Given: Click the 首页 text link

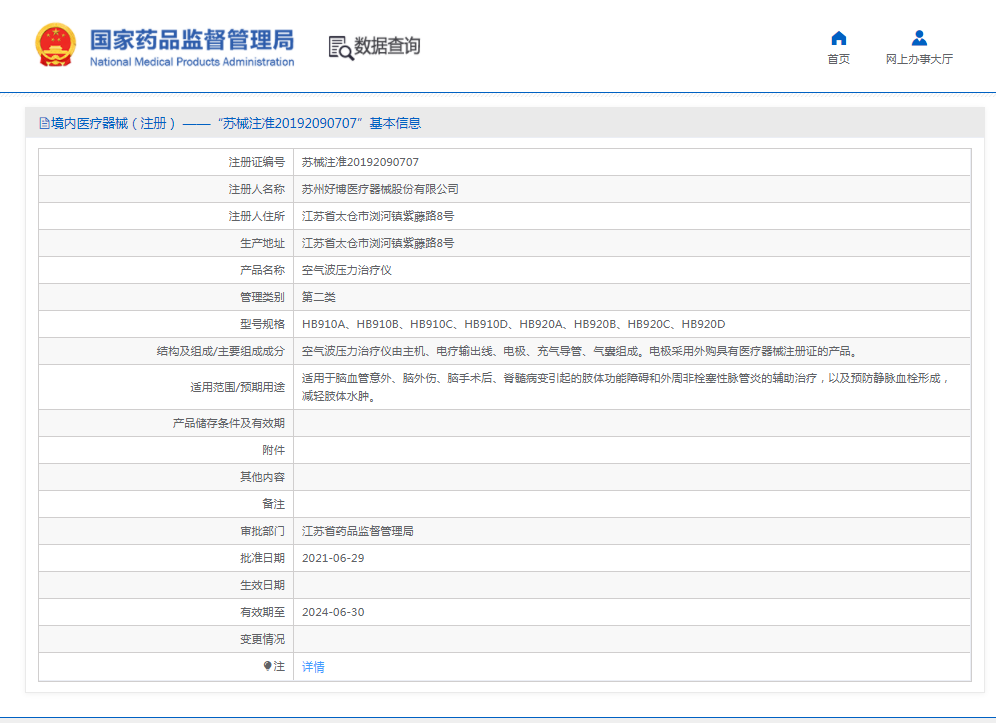Looking at the screenshot, I should point(838,59).
